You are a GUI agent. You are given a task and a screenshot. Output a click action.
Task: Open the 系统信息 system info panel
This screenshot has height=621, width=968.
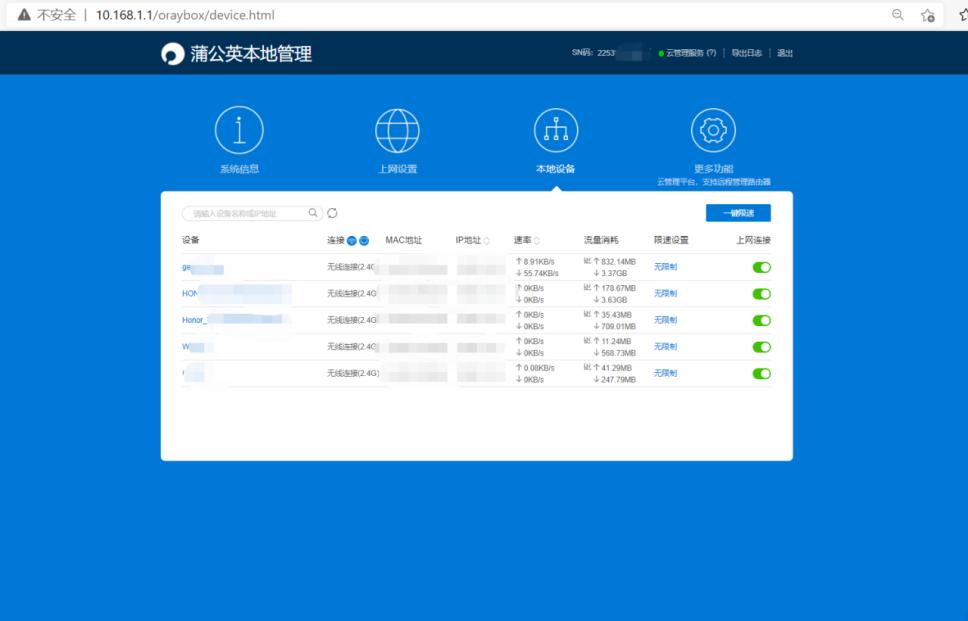(x=240, y=129)
